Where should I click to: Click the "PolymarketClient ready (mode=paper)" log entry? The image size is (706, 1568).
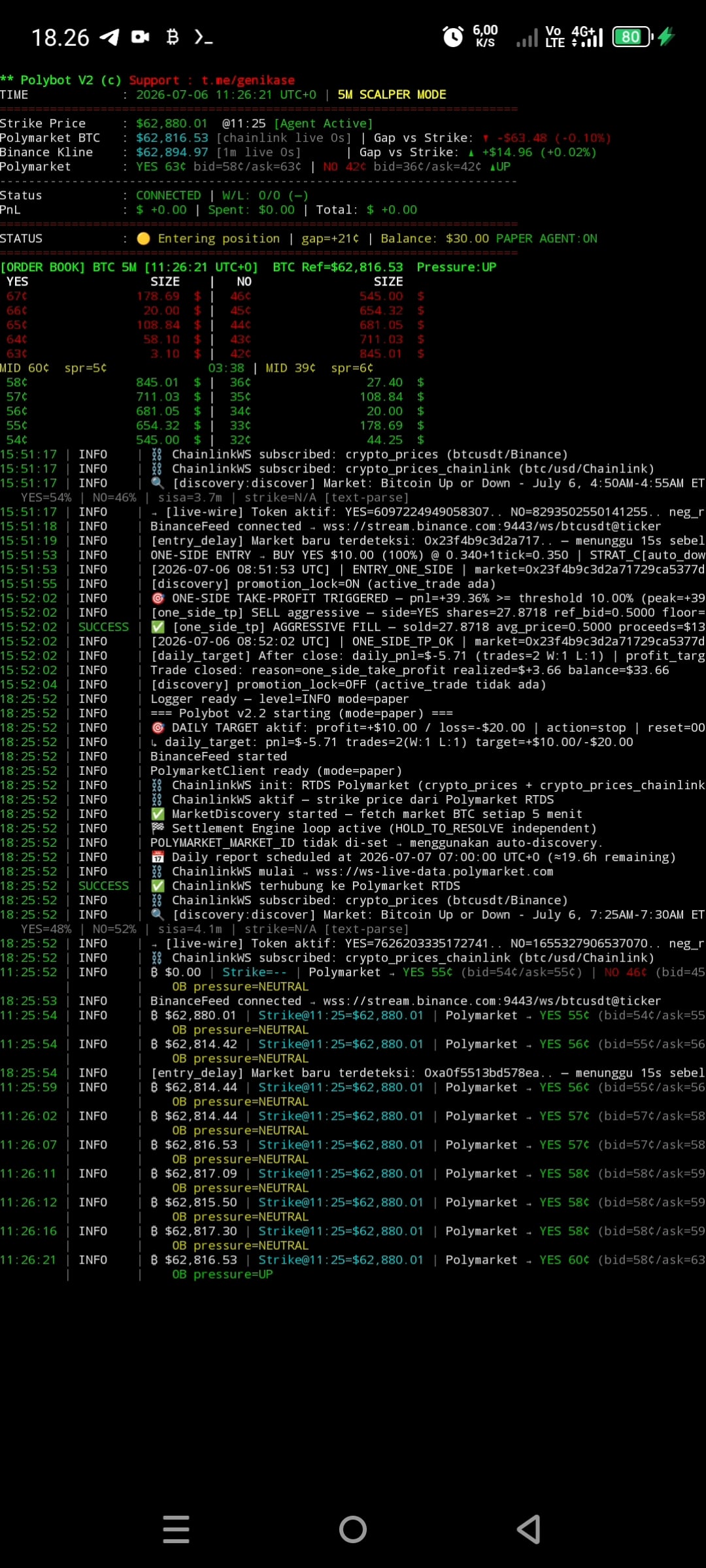pyautogui.click(x=276, y=770)
